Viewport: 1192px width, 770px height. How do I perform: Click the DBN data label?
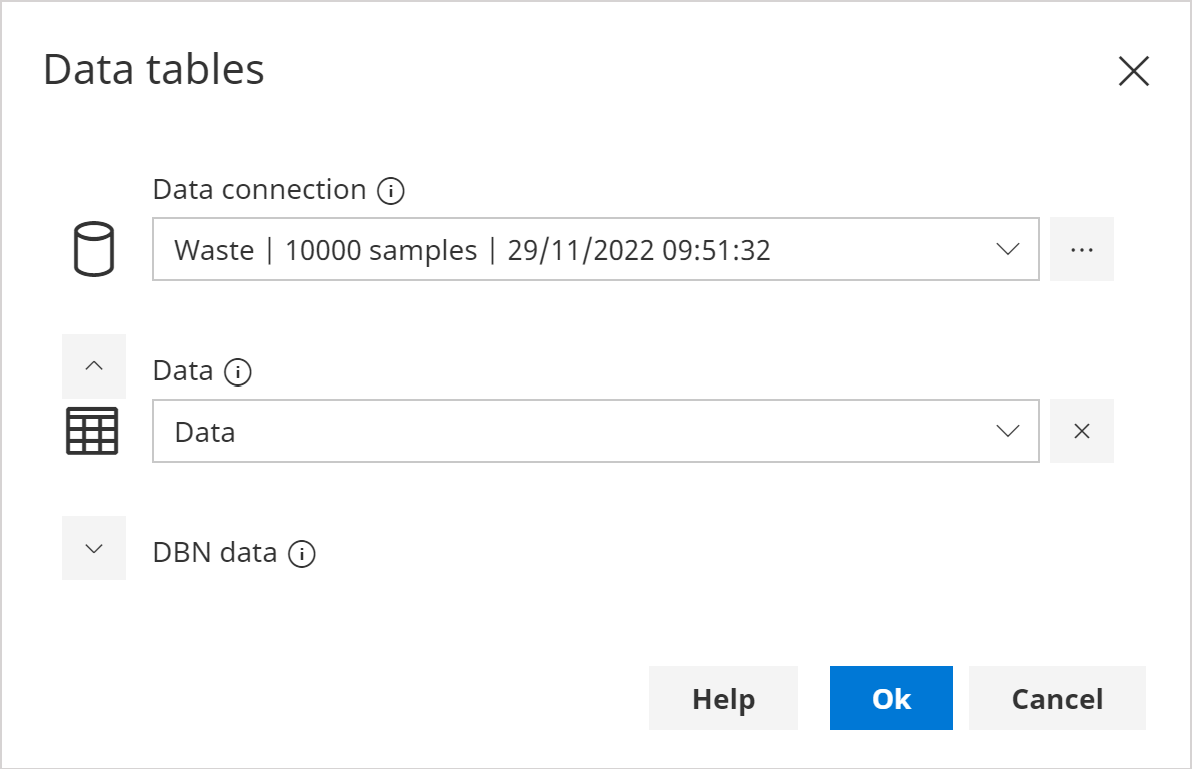[x=216, y=552]
